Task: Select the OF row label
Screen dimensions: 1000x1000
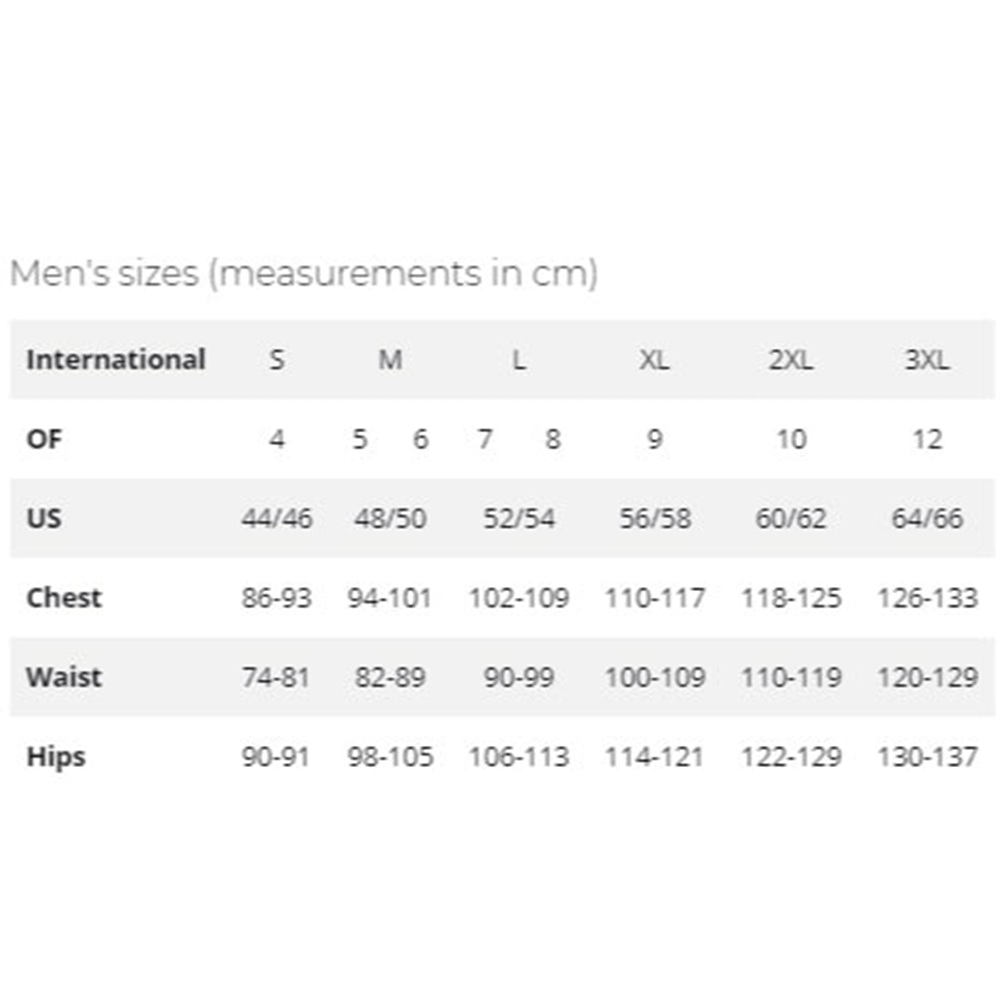Action: pyautogui.click(x=45, y=439)
